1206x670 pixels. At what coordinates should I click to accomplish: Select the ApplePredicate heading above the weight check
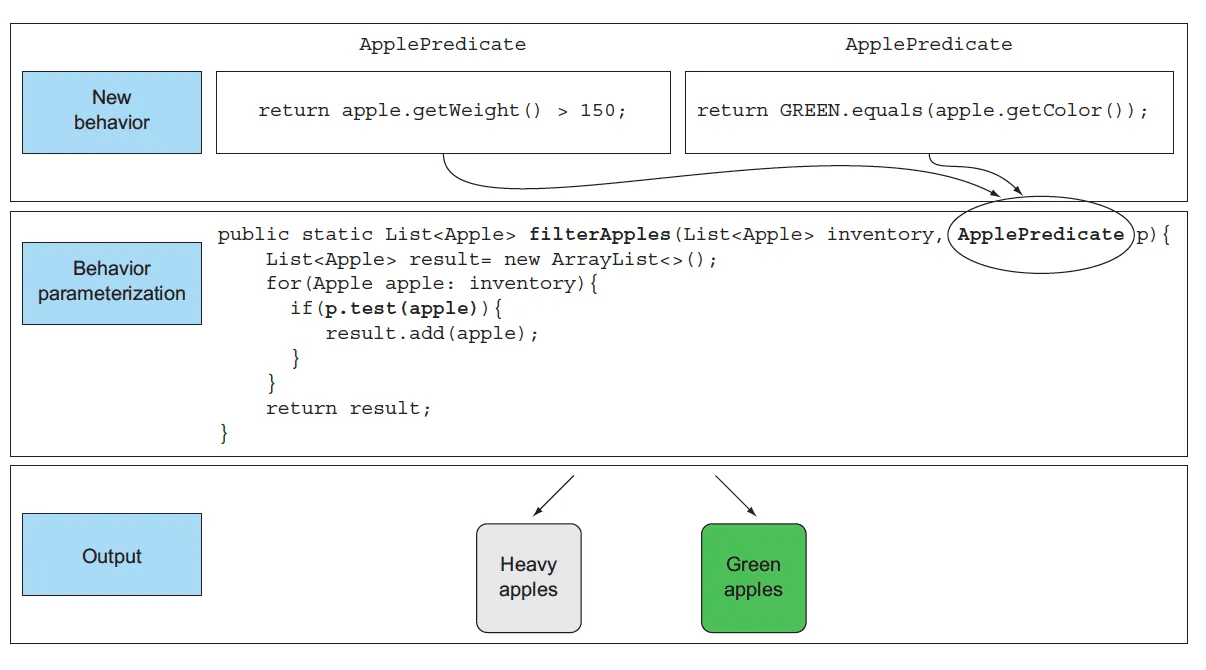click(x=442, y=44)
